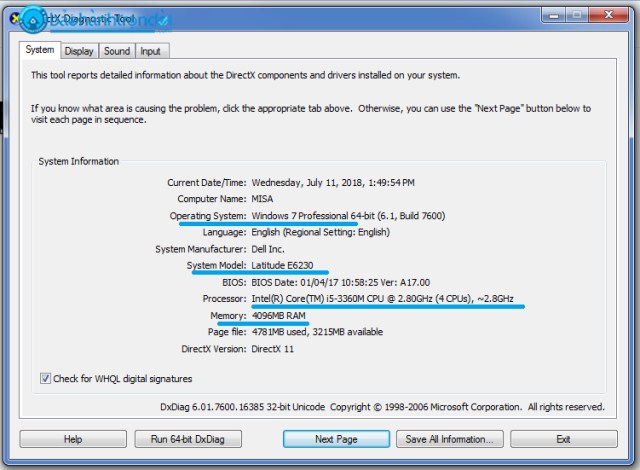
Task: Click Save All Information button
Action: coord(449,439)
